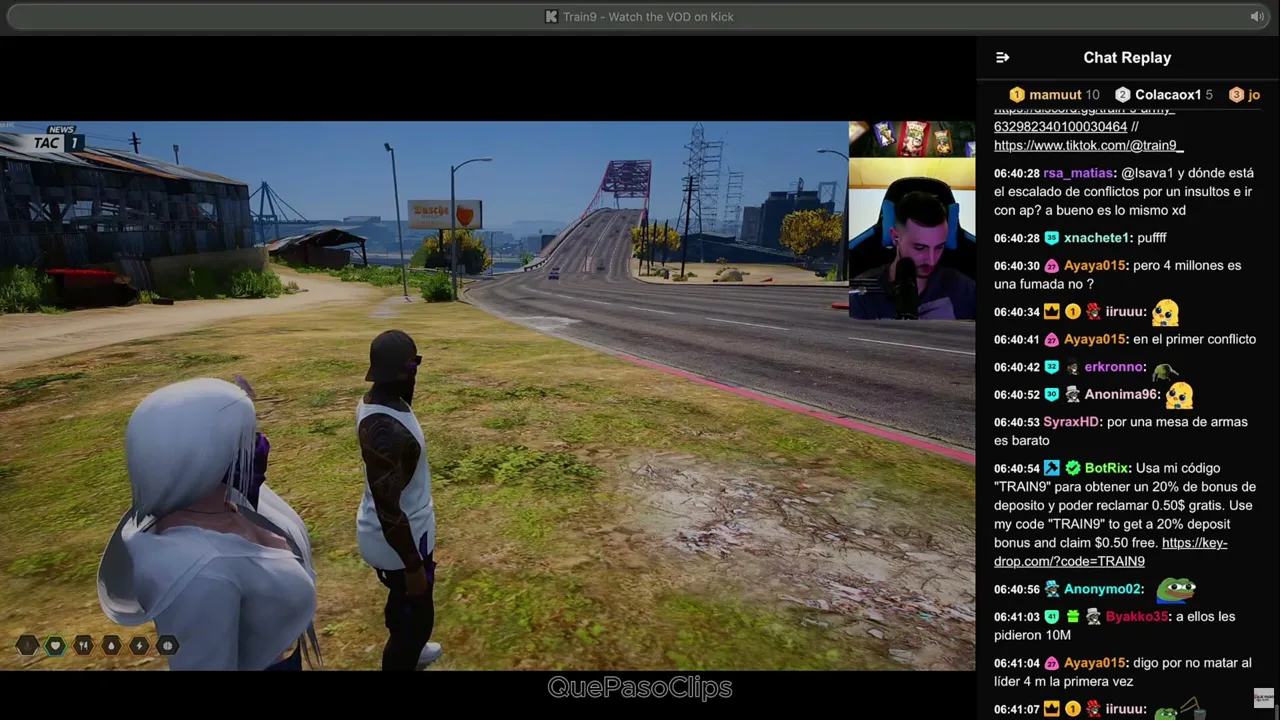Click the subscriber badge next to erkronno

pyautogui.click(x=1051, y=368)
